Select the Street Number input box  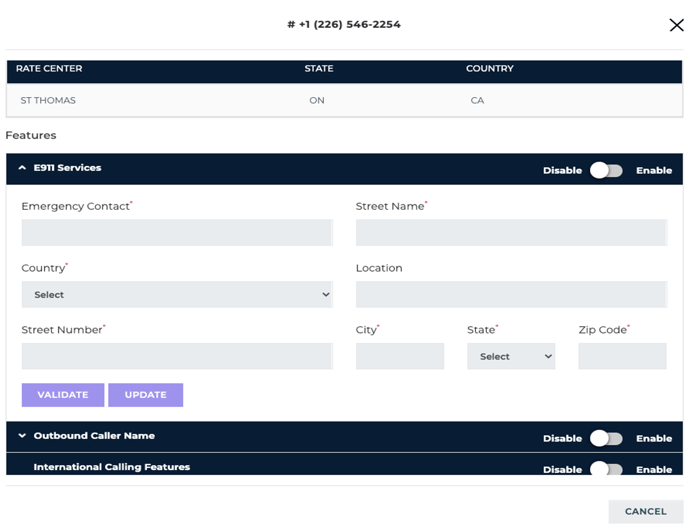point(176,357)
